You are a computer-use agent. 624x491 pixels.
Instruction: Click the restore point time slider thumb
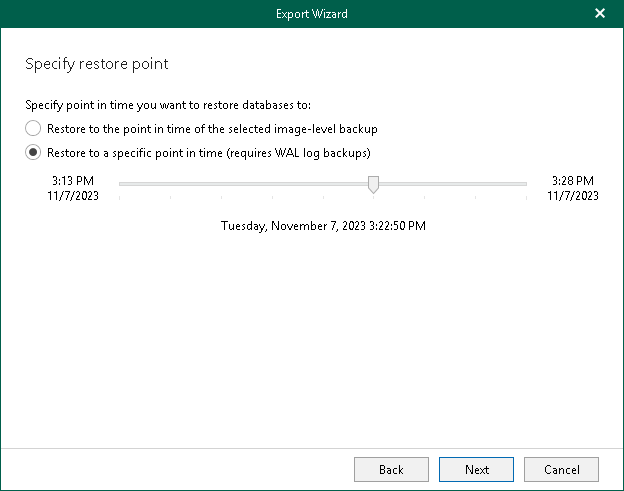point(373,185)
